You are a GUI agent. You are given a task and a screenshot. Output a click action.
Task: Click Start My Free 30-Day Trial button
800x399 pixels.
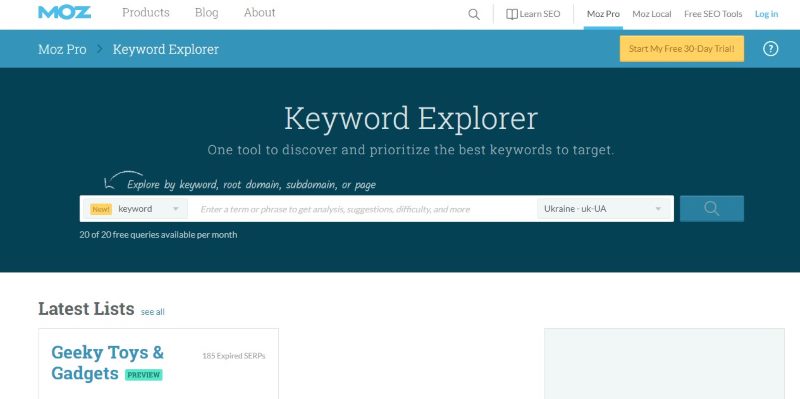682,49
